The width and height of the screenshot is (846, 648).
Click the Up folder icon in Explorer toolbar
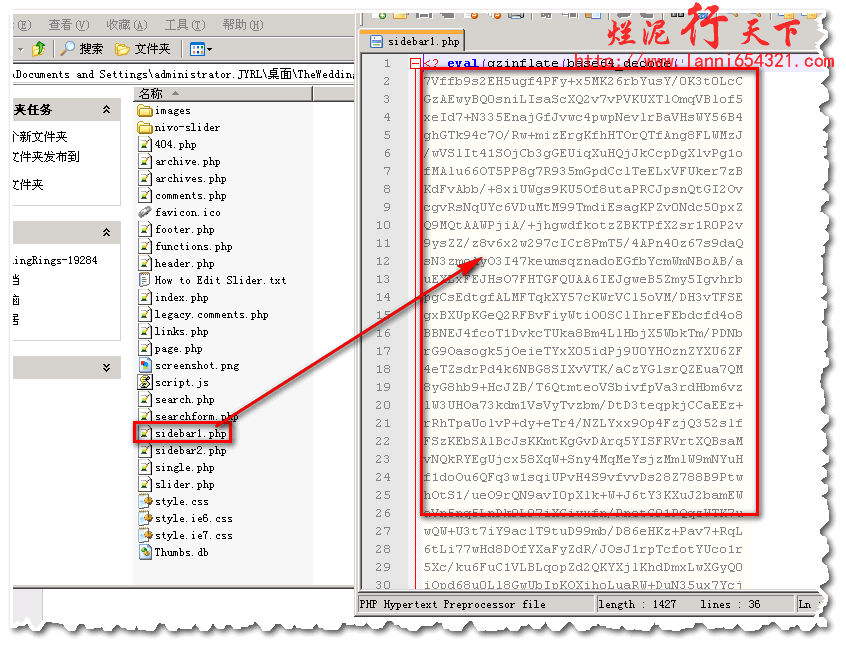coord(38,49)
